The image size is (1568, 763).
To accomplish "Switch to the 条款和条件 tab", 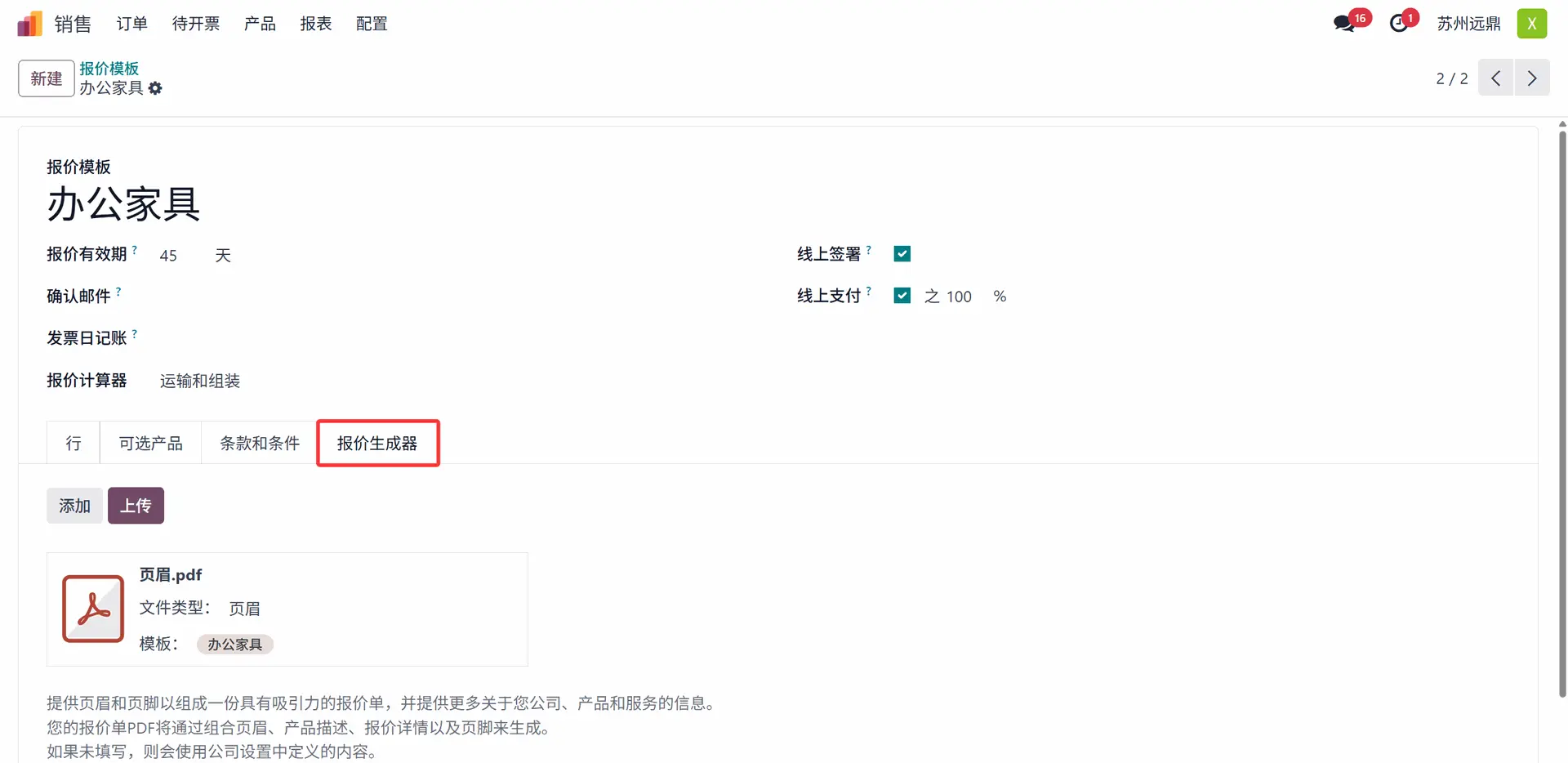I will tap(260, 444).
